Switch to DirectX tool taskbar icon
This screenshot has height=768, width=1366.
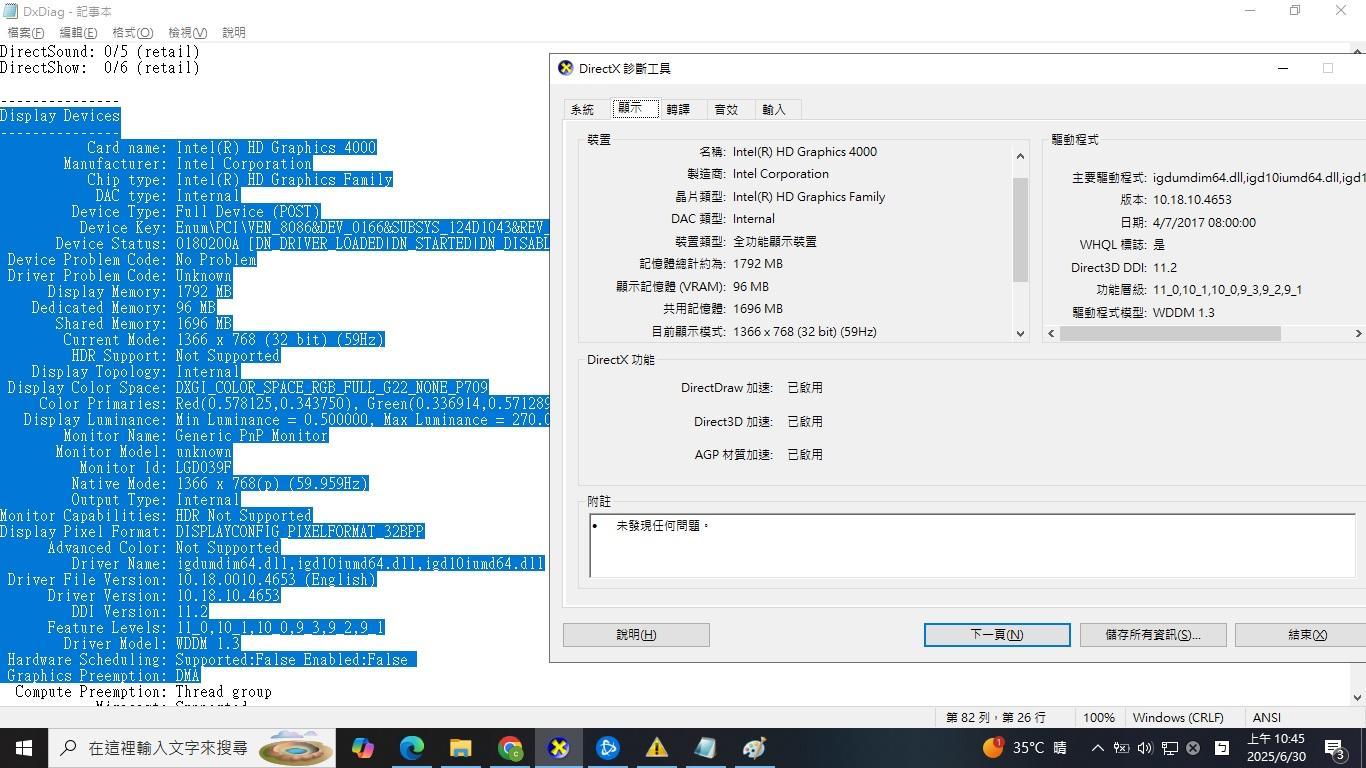pos(558,748)
